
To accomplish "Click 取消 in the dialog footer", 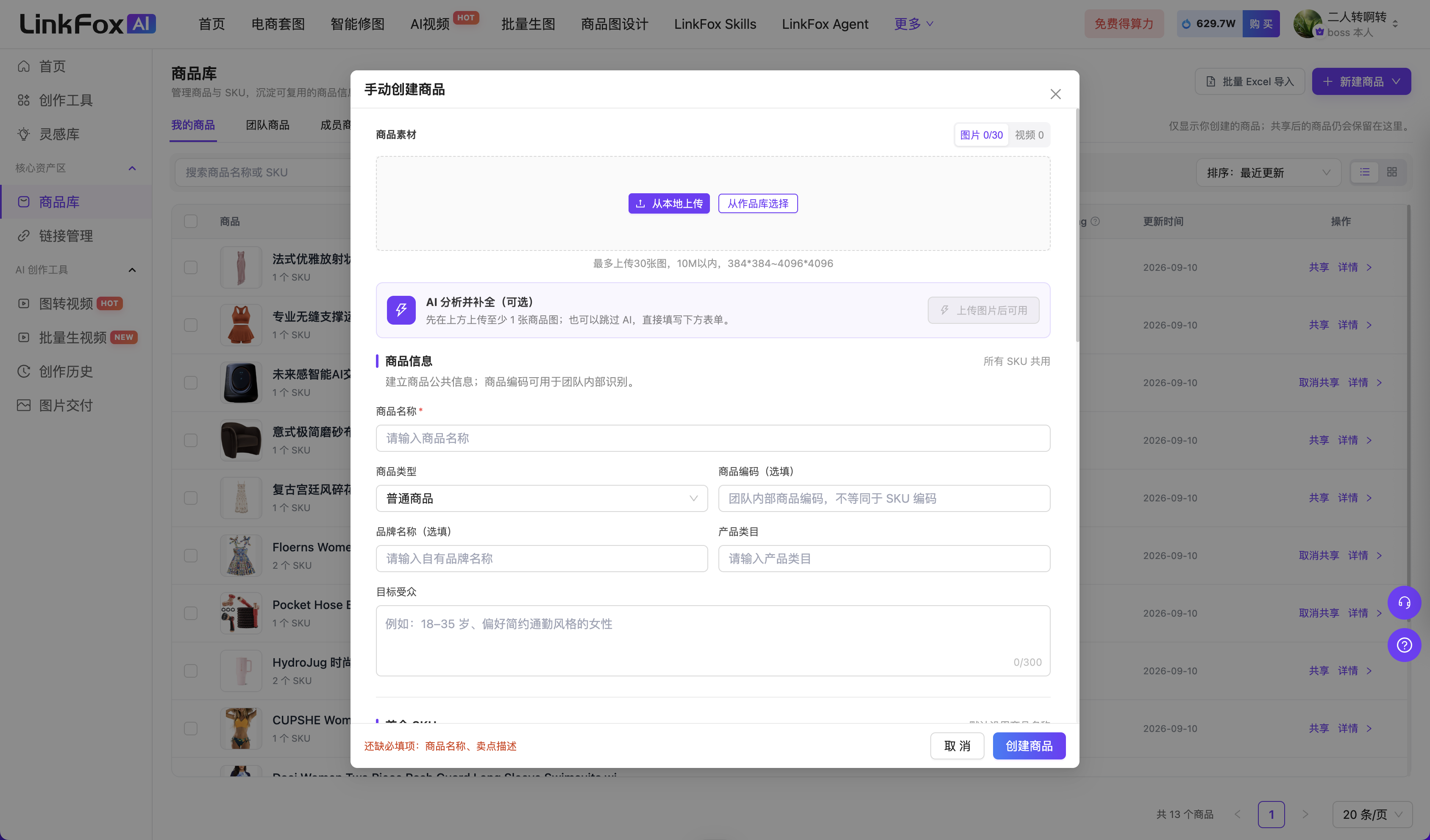I will [957, 746].
